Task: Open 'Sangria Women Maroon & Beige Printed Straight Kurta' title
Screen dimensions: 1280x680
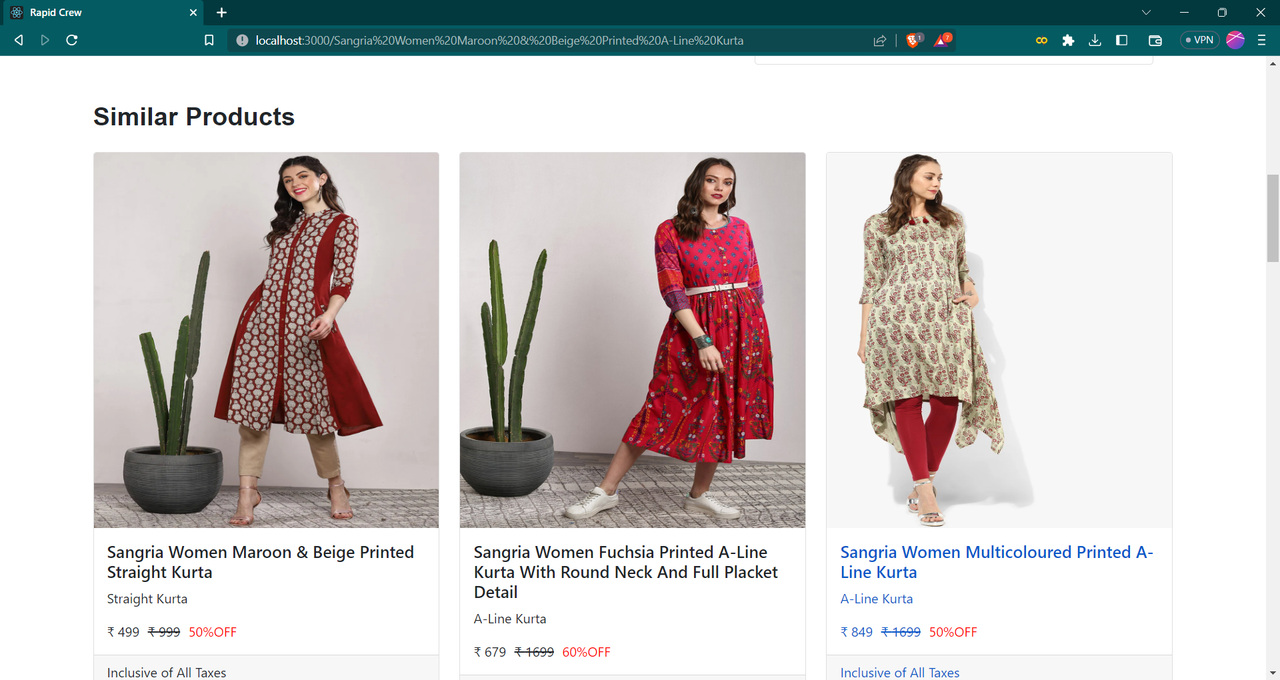Action: pos(261,562)
